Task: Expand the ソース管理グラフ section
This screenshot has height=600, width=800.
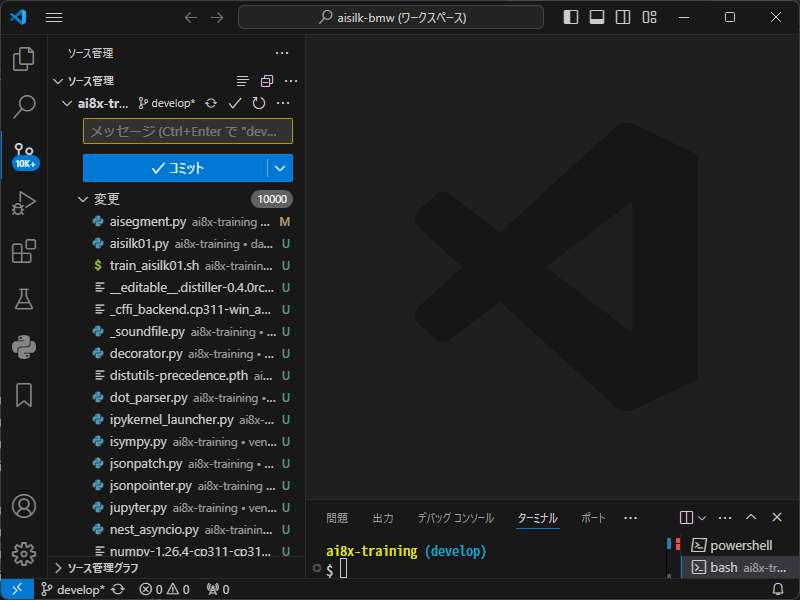Action: (x=58, y=568)
